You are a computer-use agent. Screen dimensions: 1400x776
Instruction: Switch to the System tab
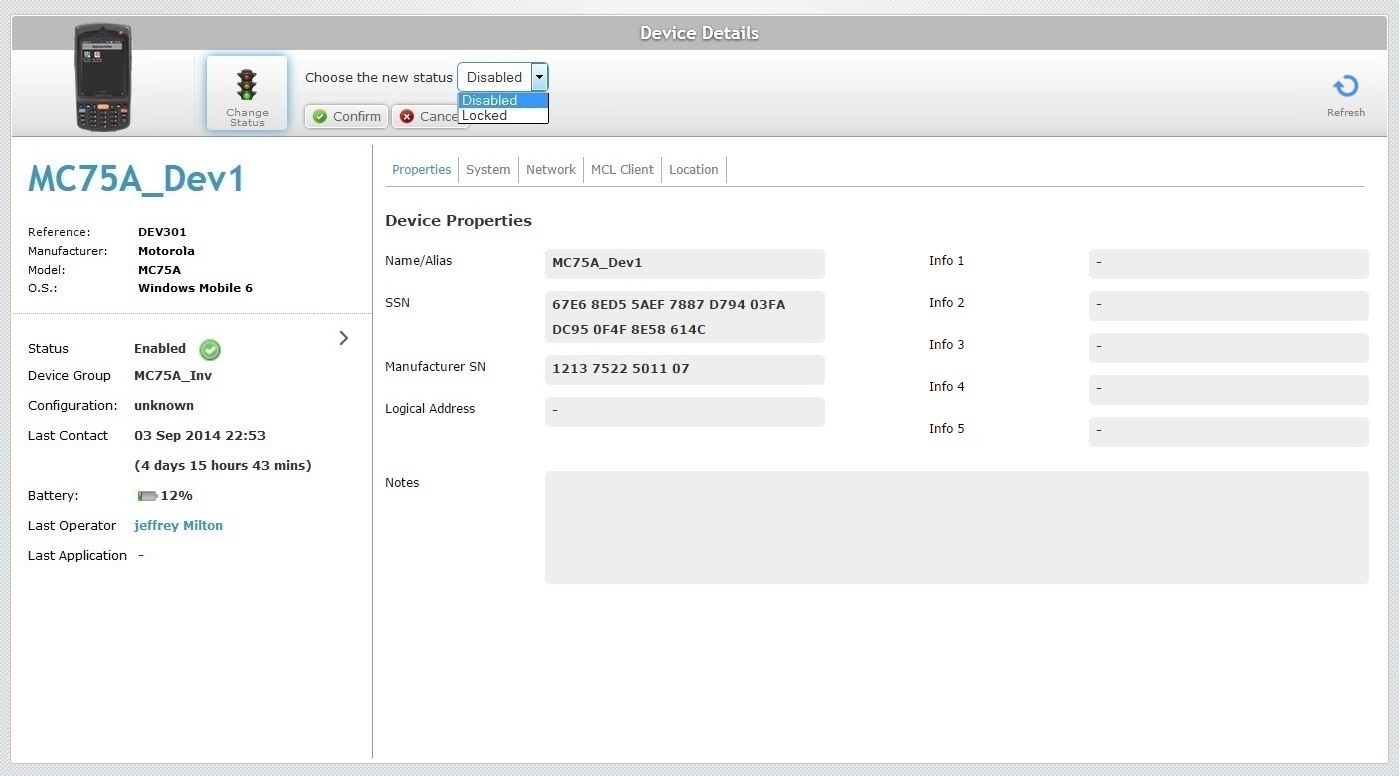(488, 170)
